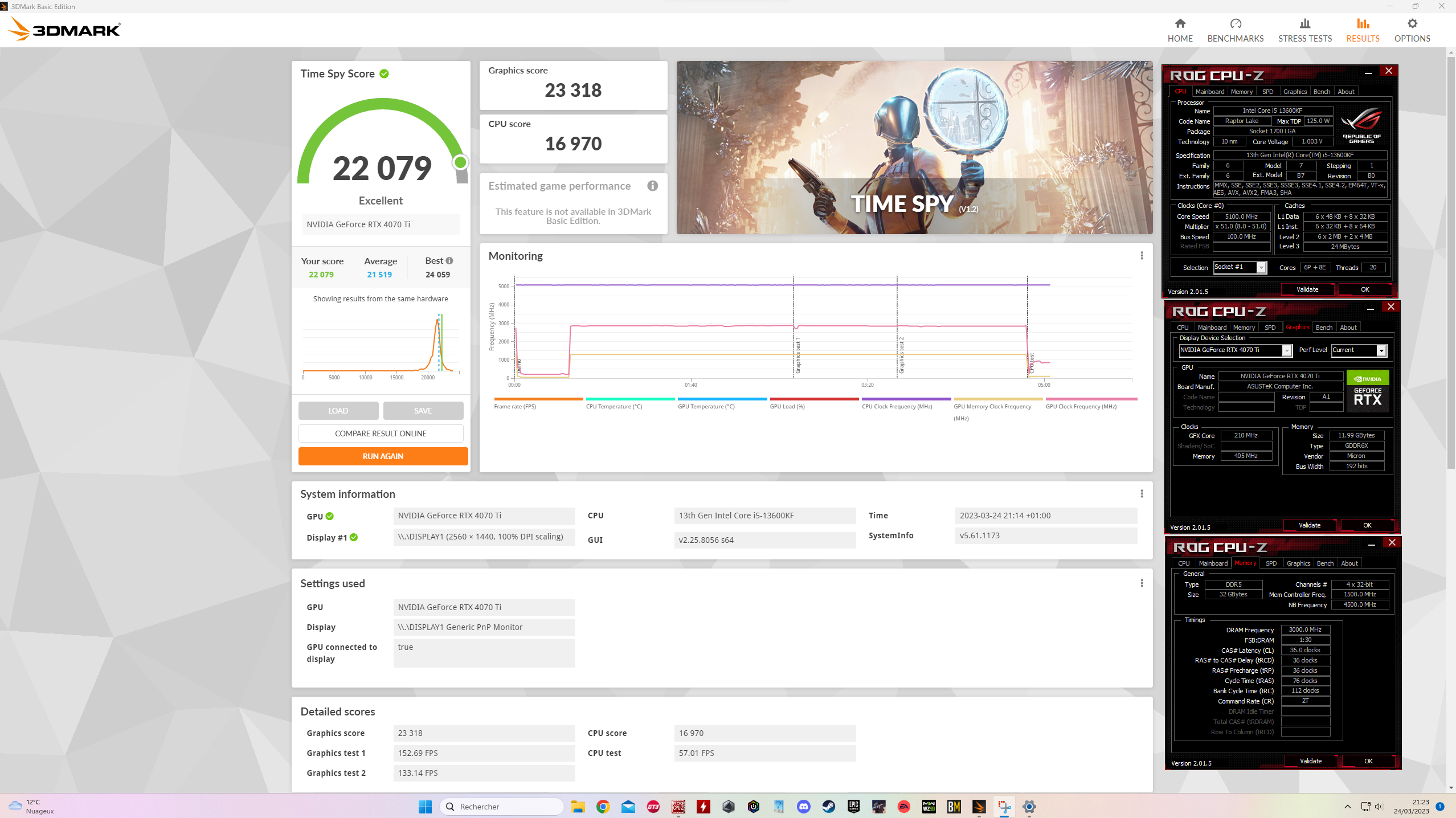Open 3DMark taskbar icon
Viewport: 1456px width, 818px height.
979,807
